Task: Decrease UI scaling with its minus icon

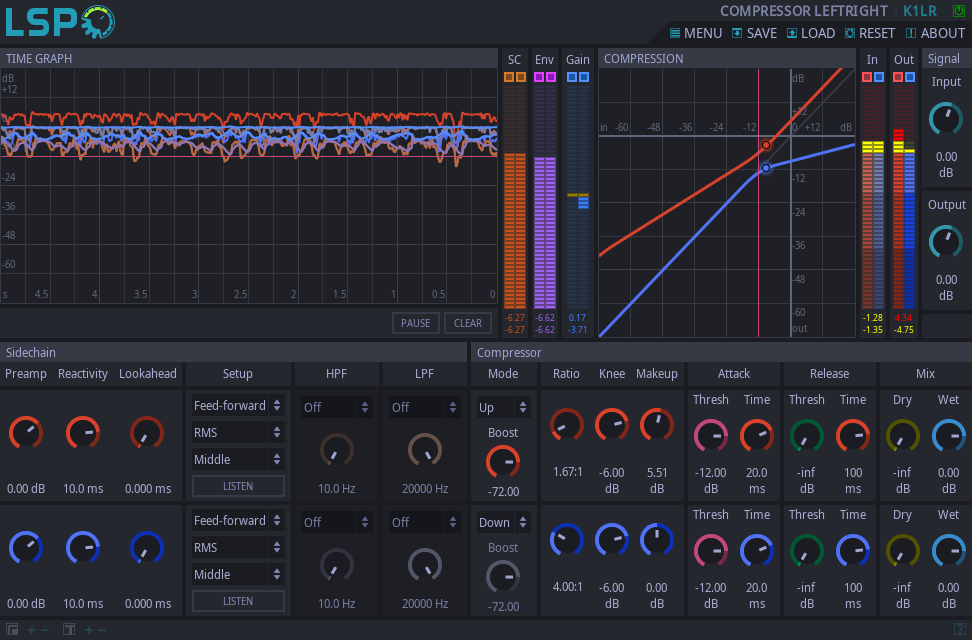Action: 45,630
